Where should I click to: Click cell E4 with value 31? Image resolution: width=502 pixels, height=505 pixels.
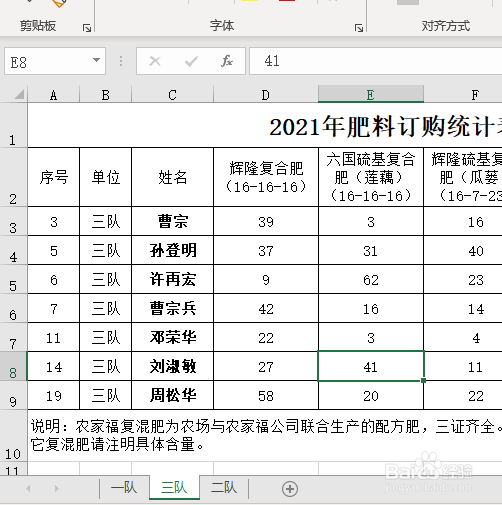(371, 250)
